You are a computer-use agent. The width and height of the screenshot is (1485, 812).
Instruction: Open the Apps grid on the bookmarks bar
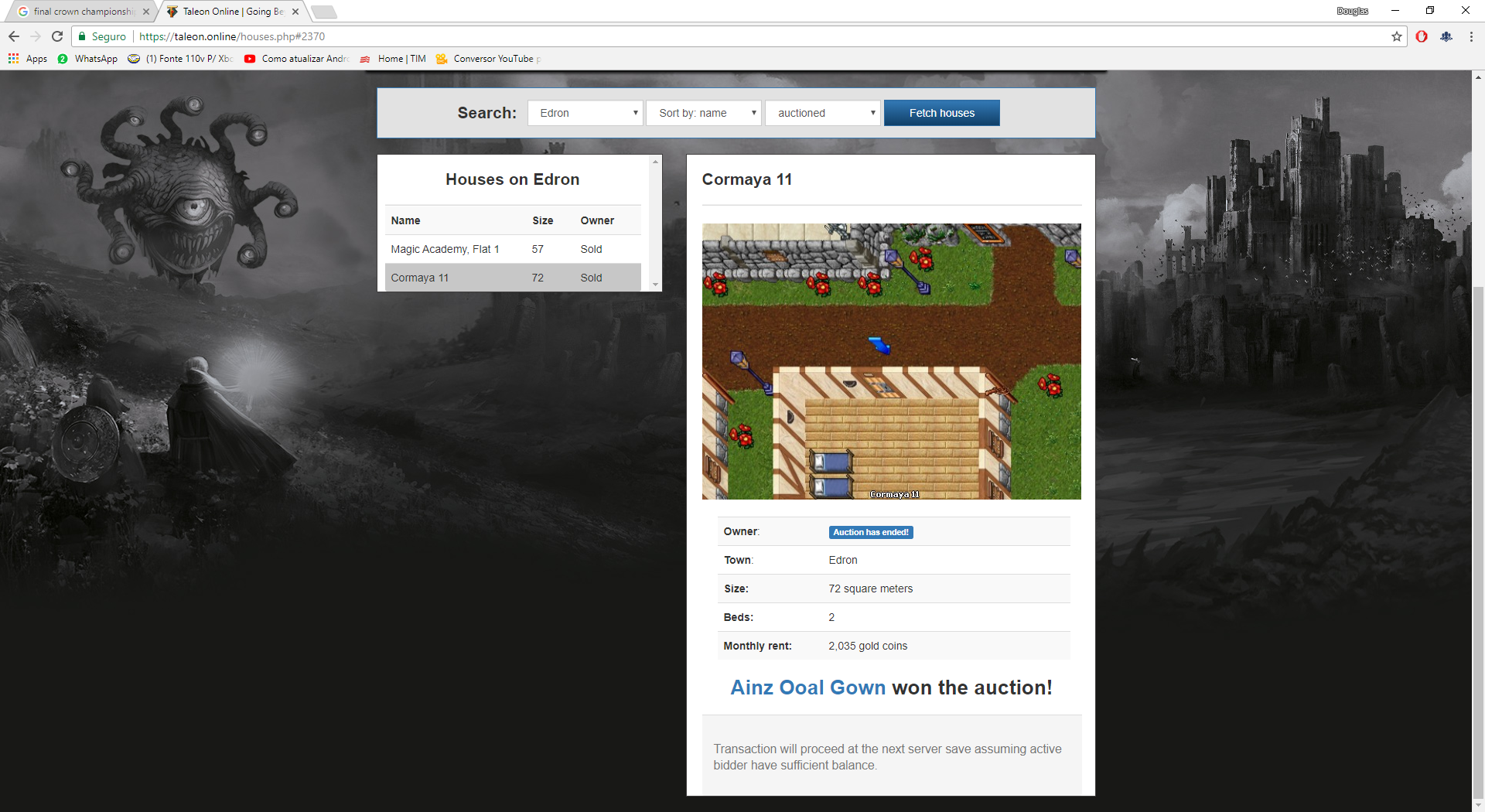(12, 58)
